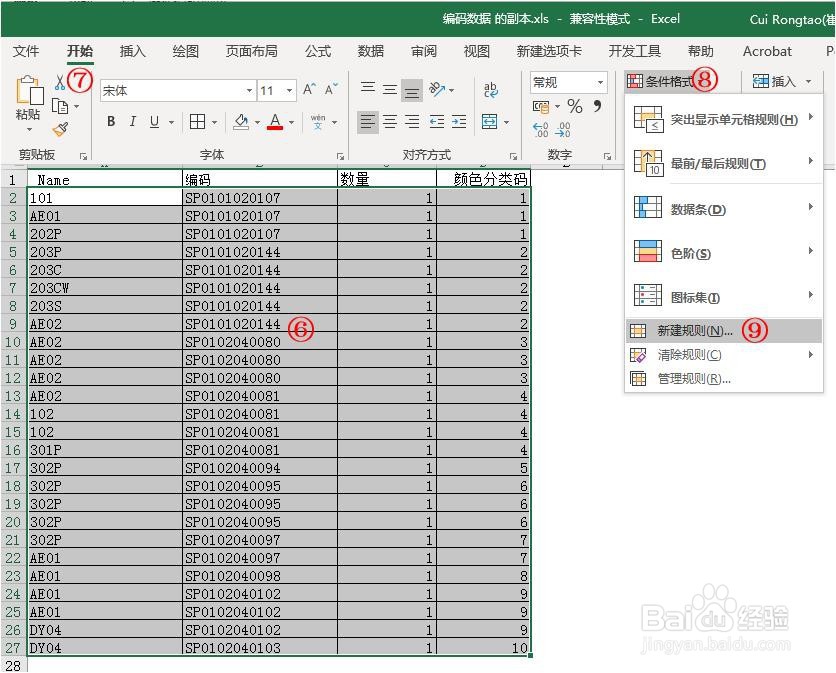Toggle Italic formatting
This screenshot has height=673, width=836.
(x=132, y=122)
